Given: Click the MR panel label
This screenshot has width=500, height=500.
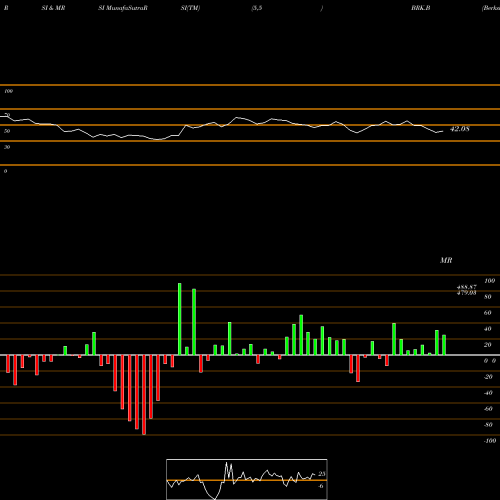Looking at the screenshot, I should (446, 260).
